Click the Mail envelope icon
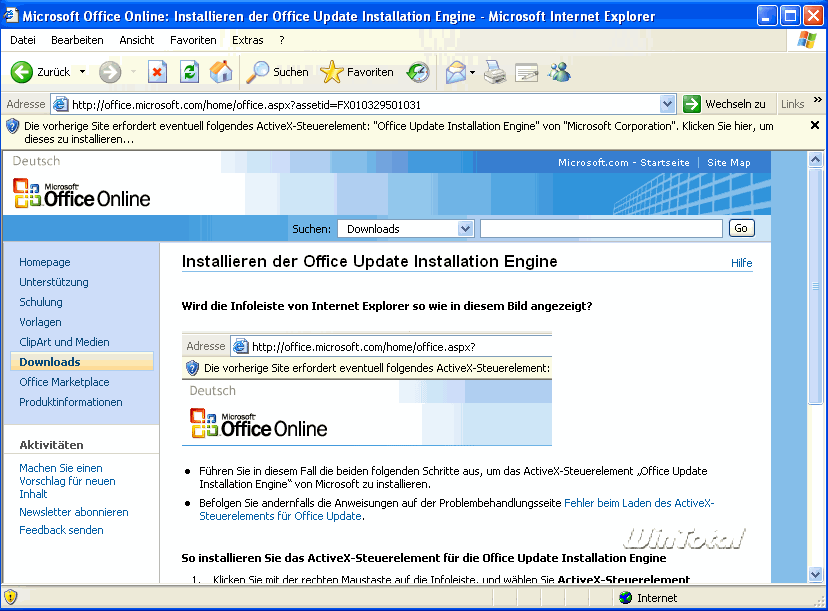This screenshot has width=828, height=611. 456,72
